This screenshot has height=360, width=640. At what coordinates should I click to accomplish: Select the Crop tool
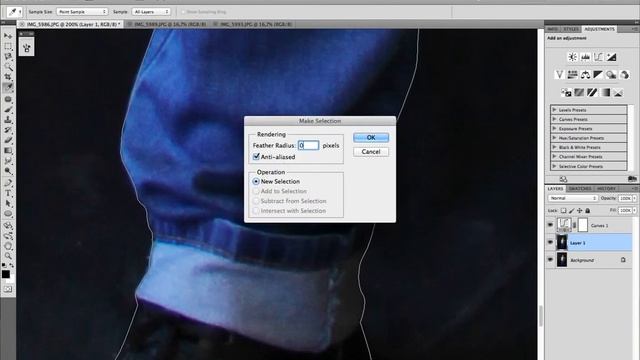tap(8, 77)
